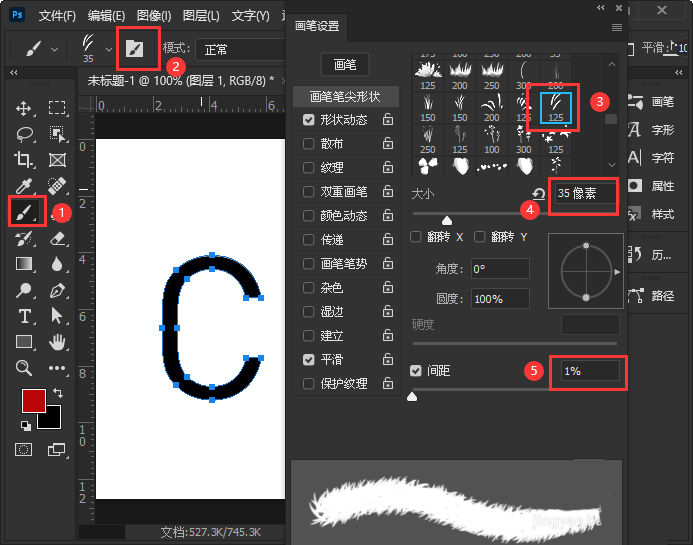
Task: Open the 编辑(E) menu
Action: coord(106,16)
